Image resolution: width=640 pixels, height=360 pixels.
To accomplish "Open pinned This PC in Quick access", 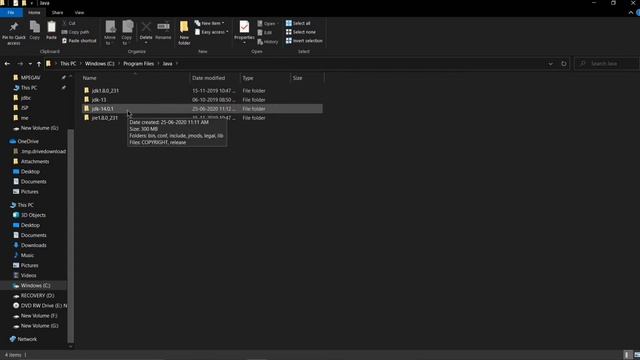I will coord(29,88).
